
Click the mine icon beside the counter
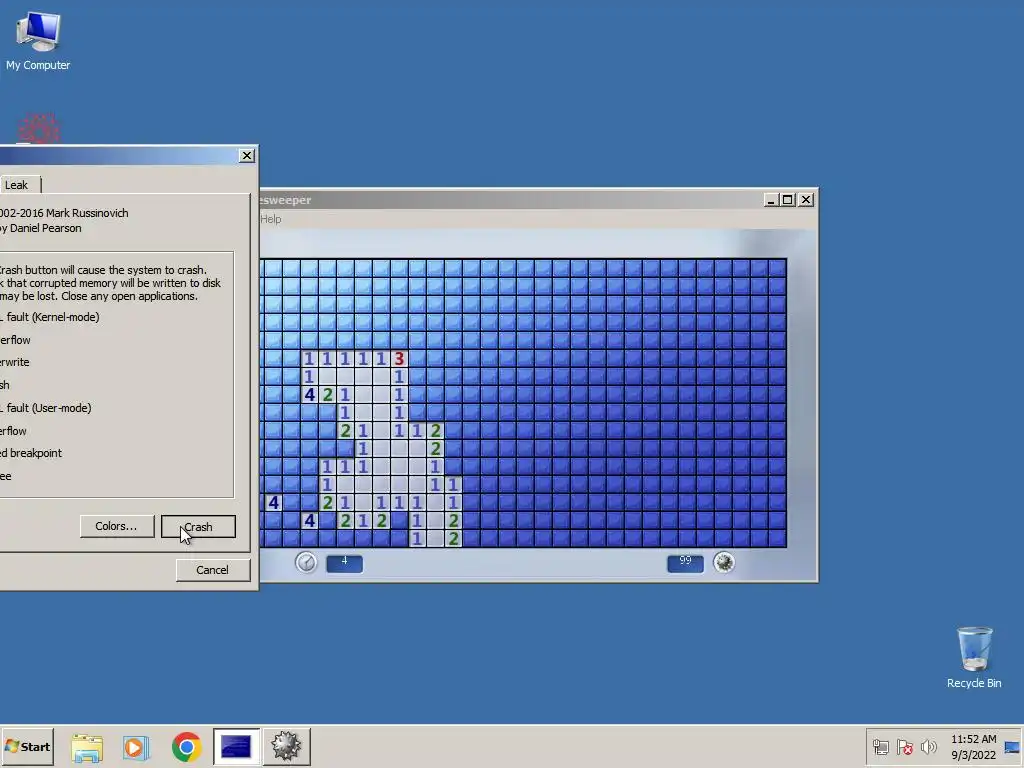click(x=724, y=562)
